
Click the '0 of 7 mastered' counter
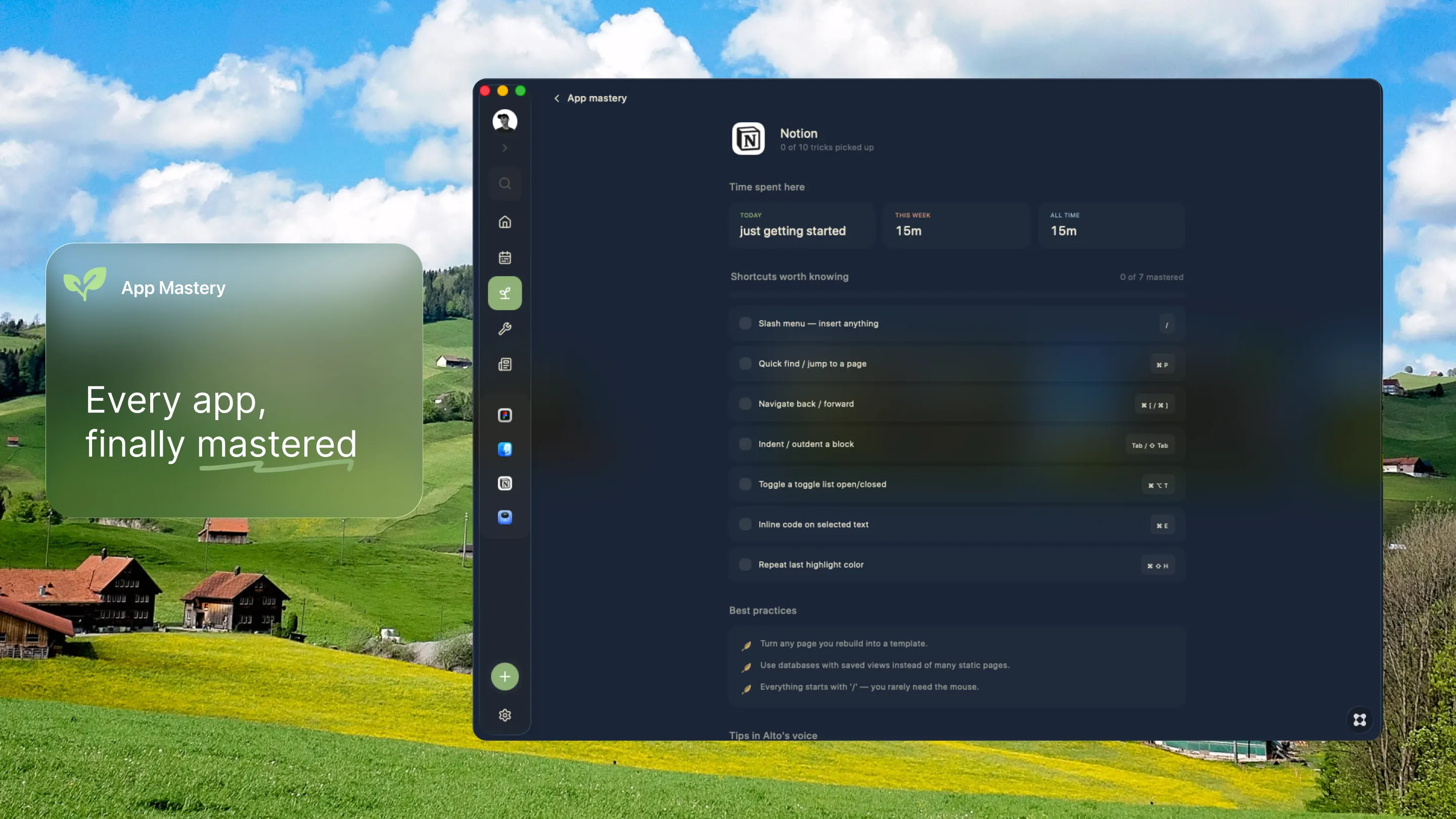coord(1151,277)
